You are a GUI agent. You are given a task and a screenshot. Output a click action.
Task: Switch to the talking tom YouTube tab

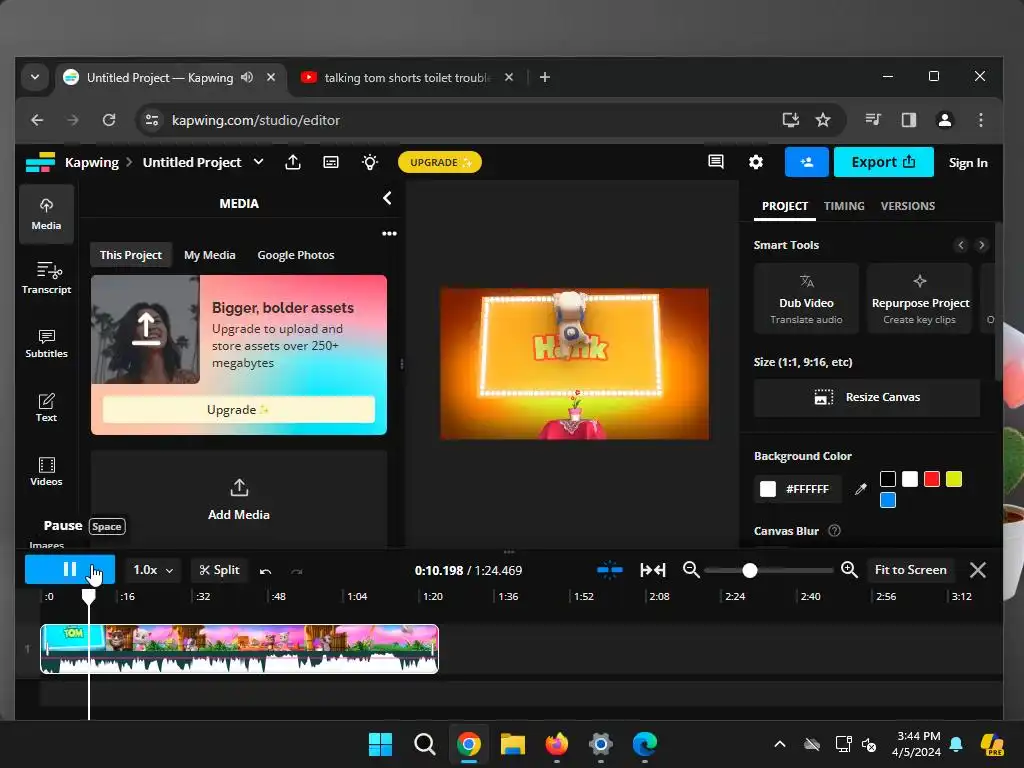pos(405,78)
